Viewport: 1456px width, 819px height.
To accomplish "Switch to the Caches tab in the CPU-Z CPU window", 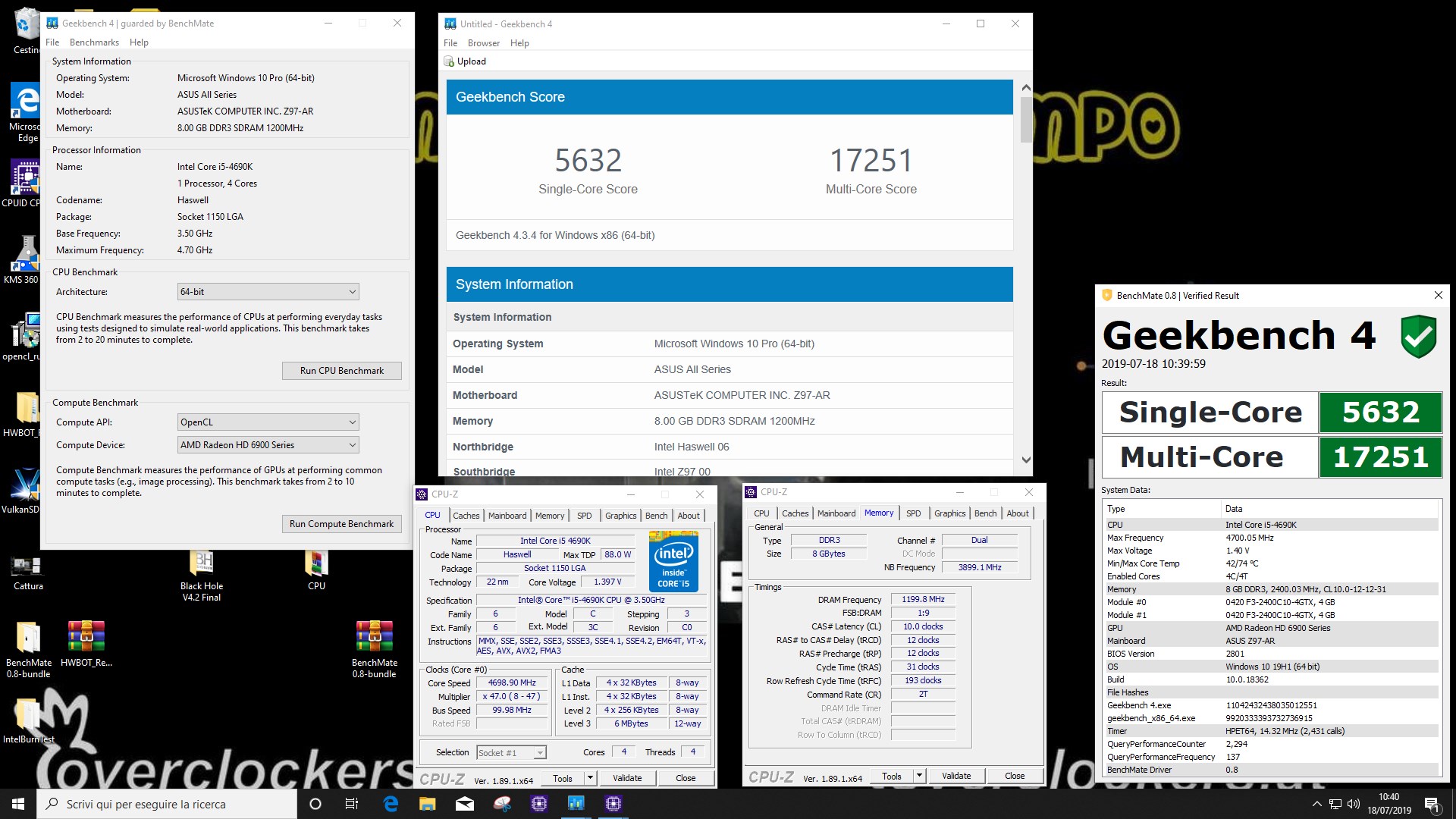I will pyautogui.click(x=466, y=516).
